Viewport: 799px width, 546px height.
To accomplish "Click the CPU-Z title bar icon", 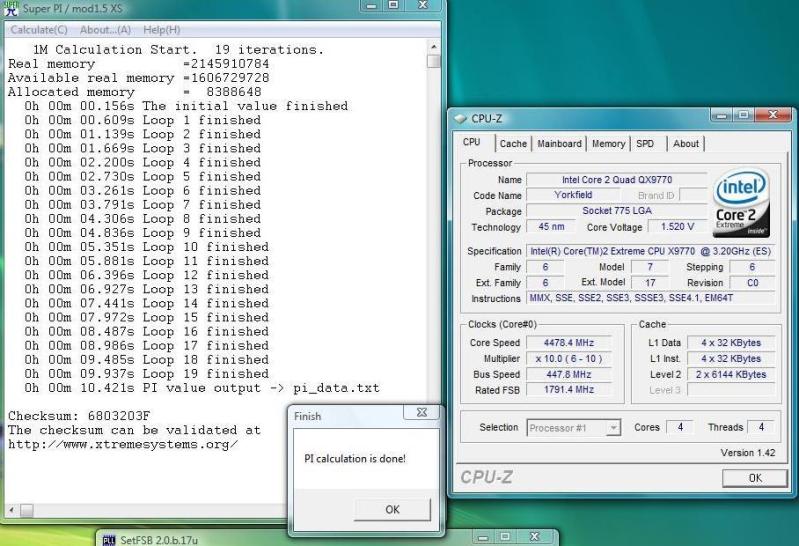I will (459, 119).
